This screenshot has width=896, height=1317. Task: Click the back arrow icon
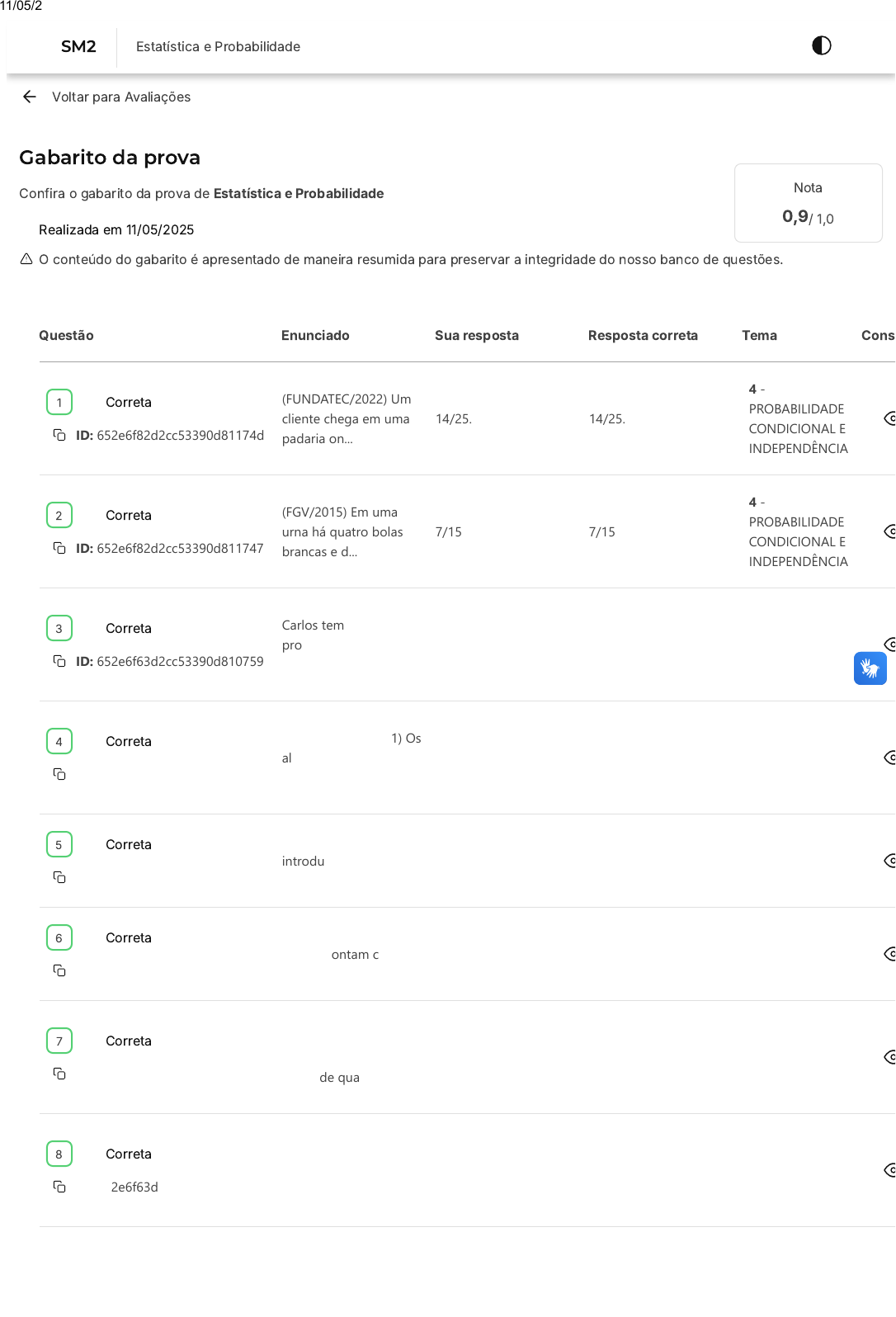tap(30, 97)
